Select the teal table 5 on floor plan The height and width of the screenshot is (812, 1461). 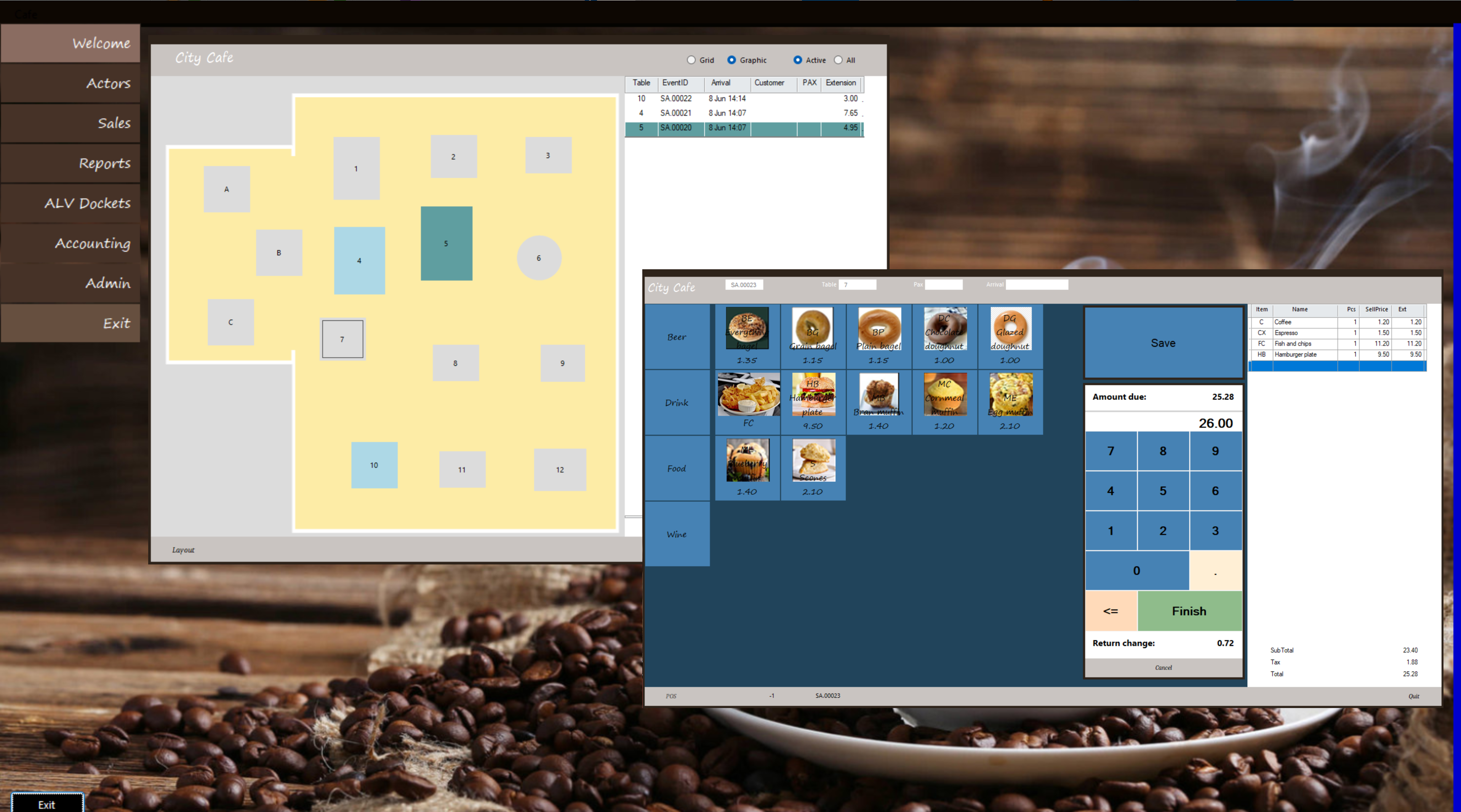point(446,243)
